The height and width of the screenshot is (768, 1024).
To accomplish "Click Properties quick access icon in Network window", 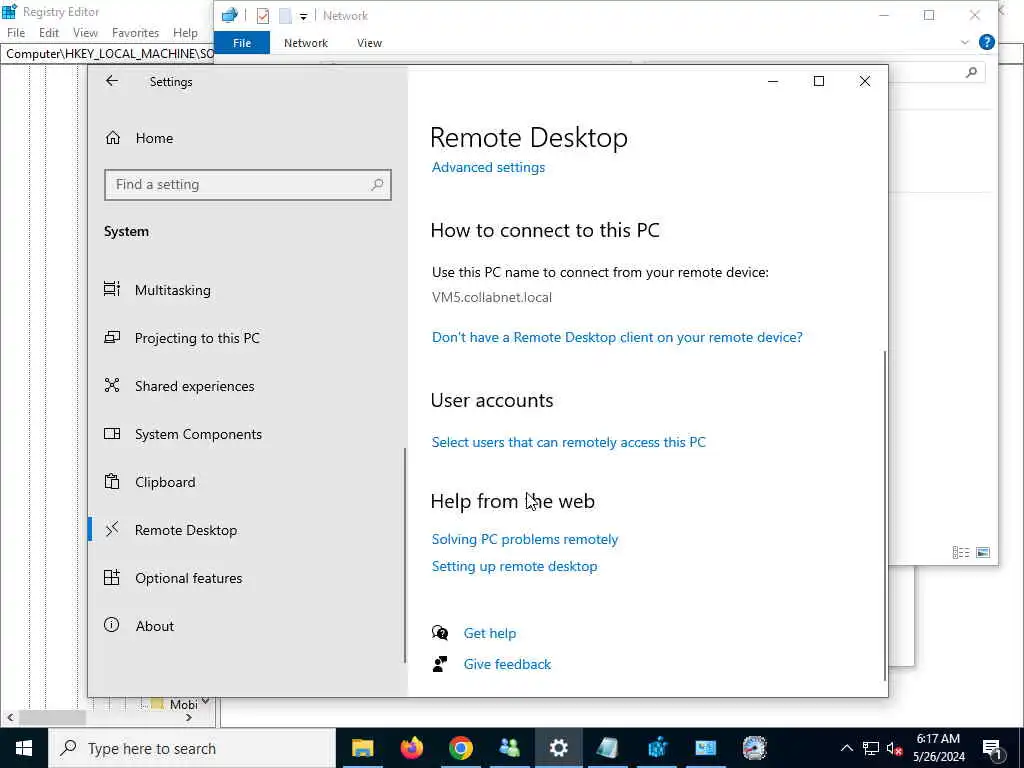I will point(263,16).
